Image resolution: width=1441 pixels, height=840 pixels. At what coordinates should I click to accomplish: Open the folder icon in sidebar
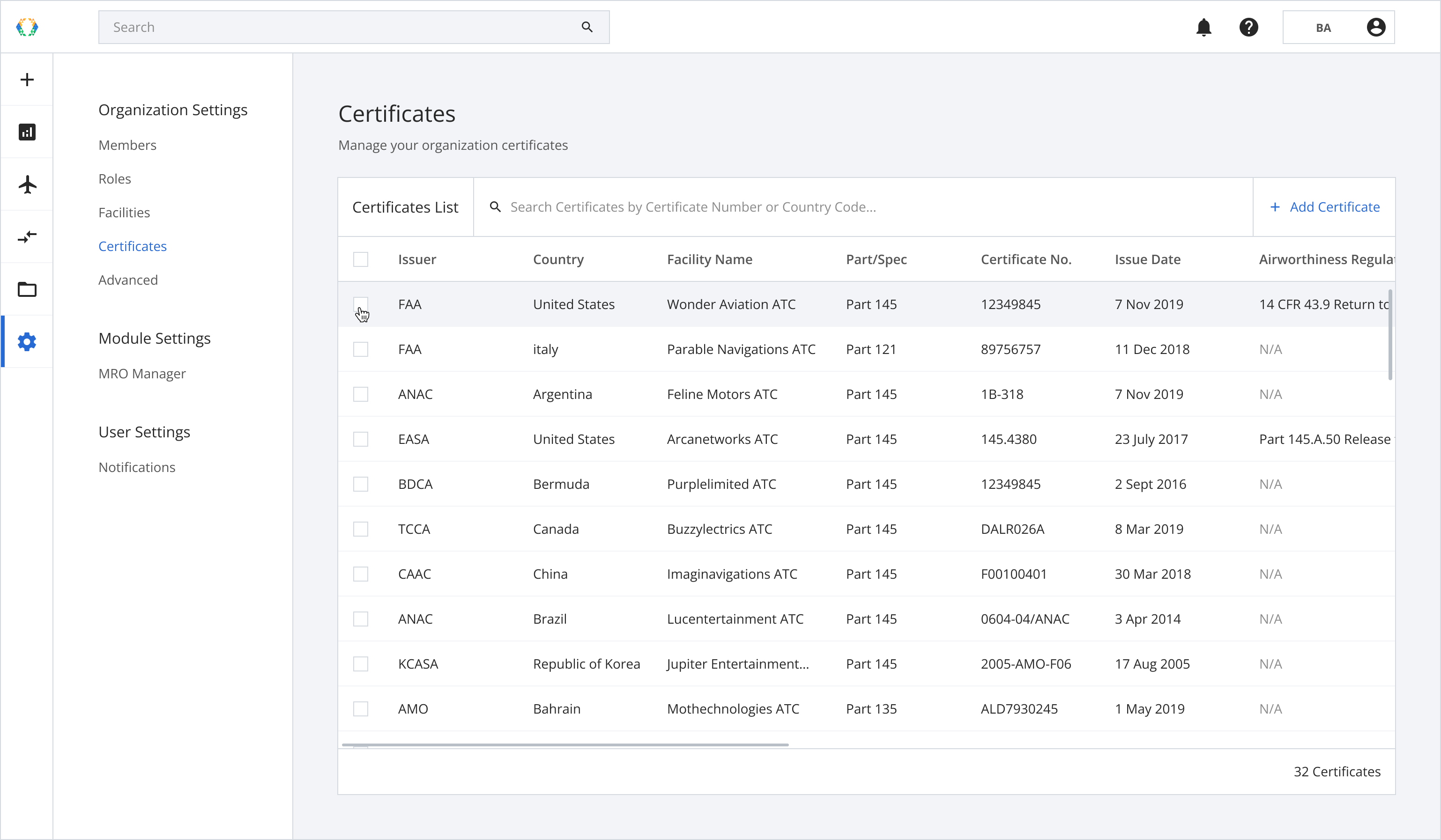(x=27, y=289)
